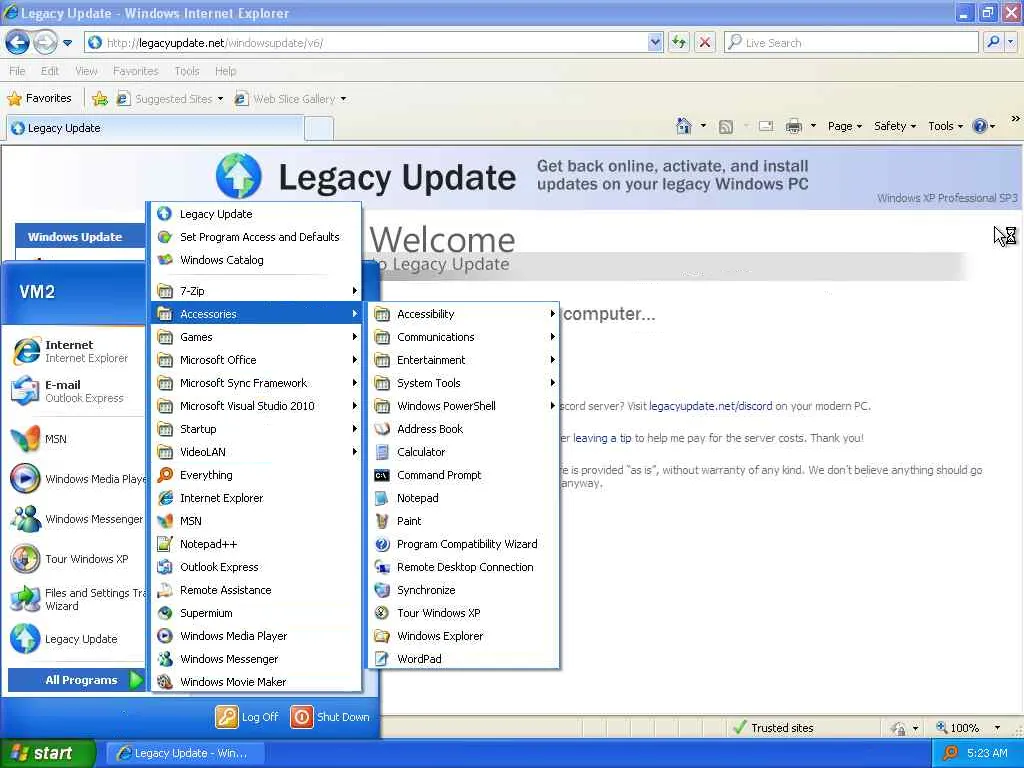1024x768 pixels.
Task: Click Windows Movie Maker icon
Action: [165, 681]
